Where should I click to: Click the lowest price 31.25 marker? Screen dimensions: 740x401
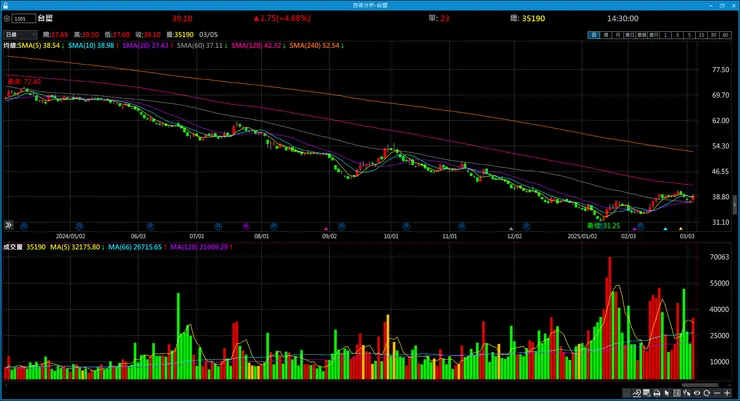click(604, 226)
